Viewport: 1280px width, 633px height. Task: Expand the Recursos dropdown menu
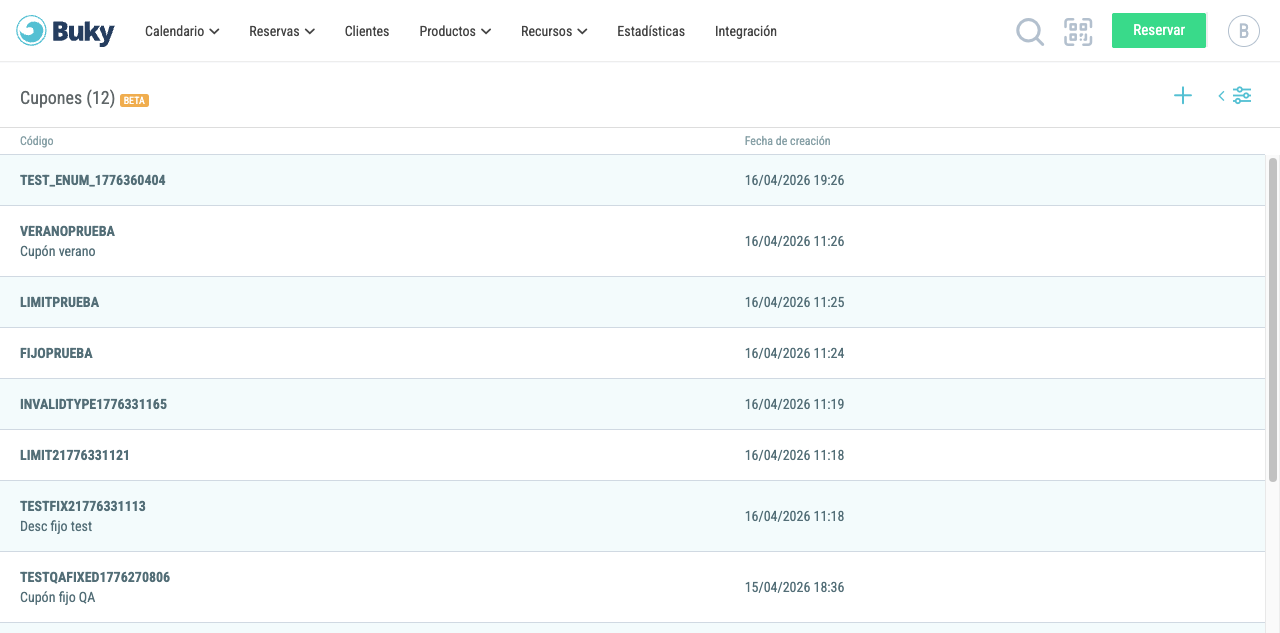click(x=554, y=32)
